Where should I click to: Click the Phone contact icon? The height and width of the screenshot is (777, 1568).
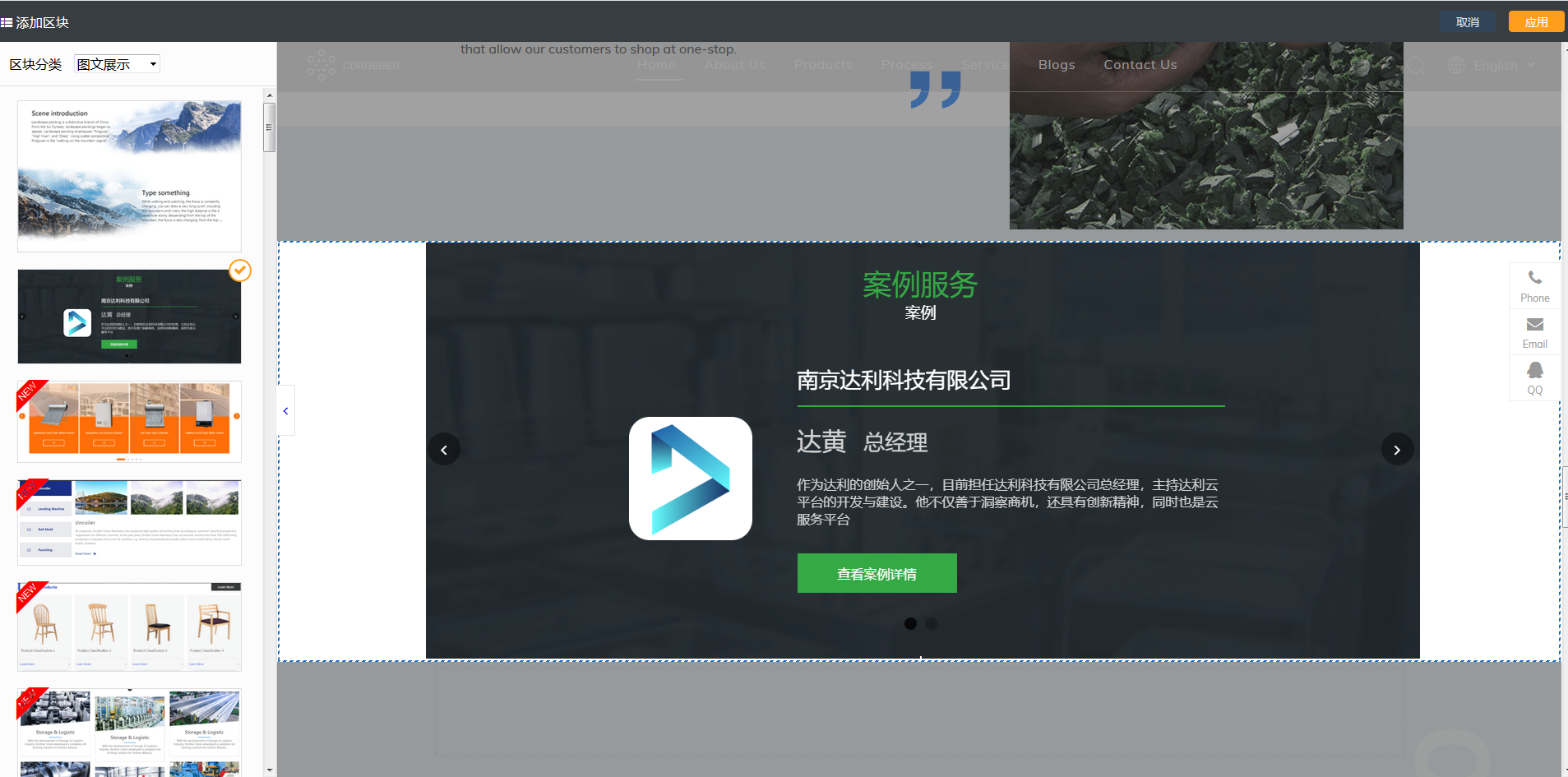tap(1534, 278)
